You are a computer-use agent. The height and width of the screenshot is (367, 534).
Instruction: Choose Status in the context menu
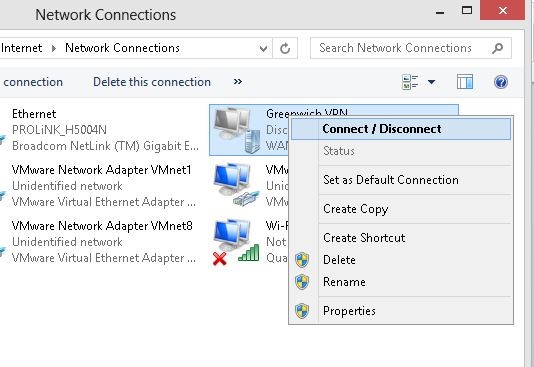point(401,151)
